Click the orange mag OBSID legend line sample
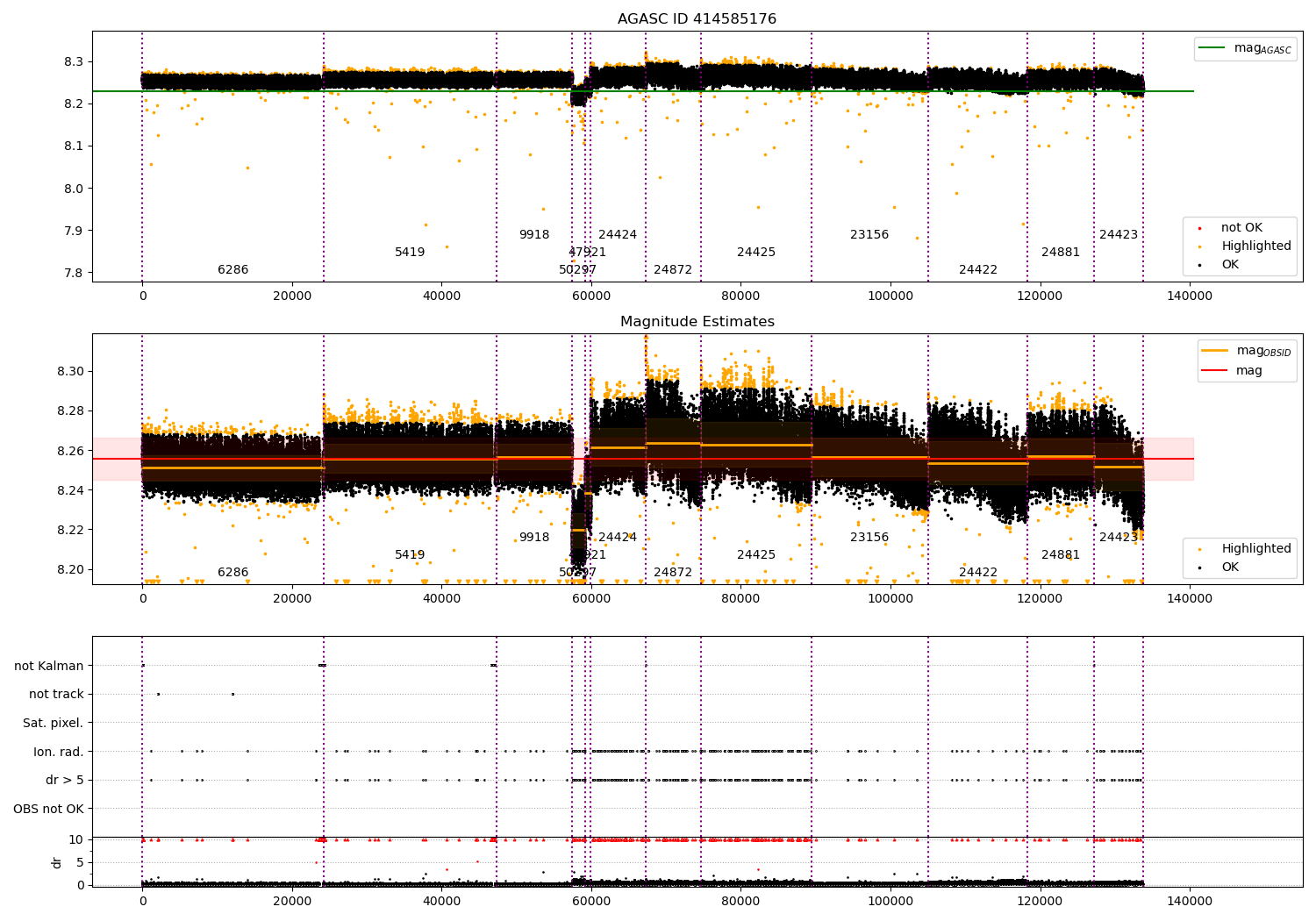The image size is (1316, 921). click(1214, 350)
